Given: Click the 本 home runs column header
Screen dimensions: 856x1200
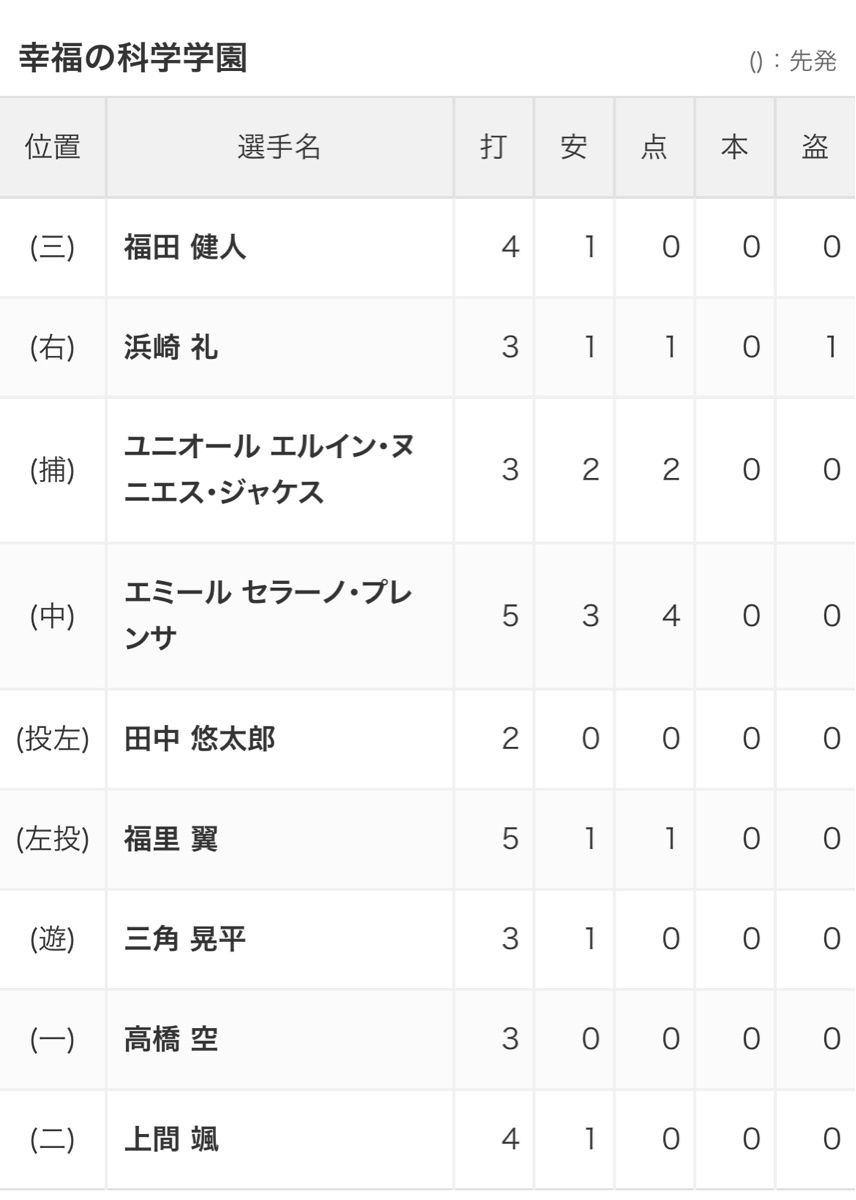Looking at the screenshot, I should click(734, 147).
